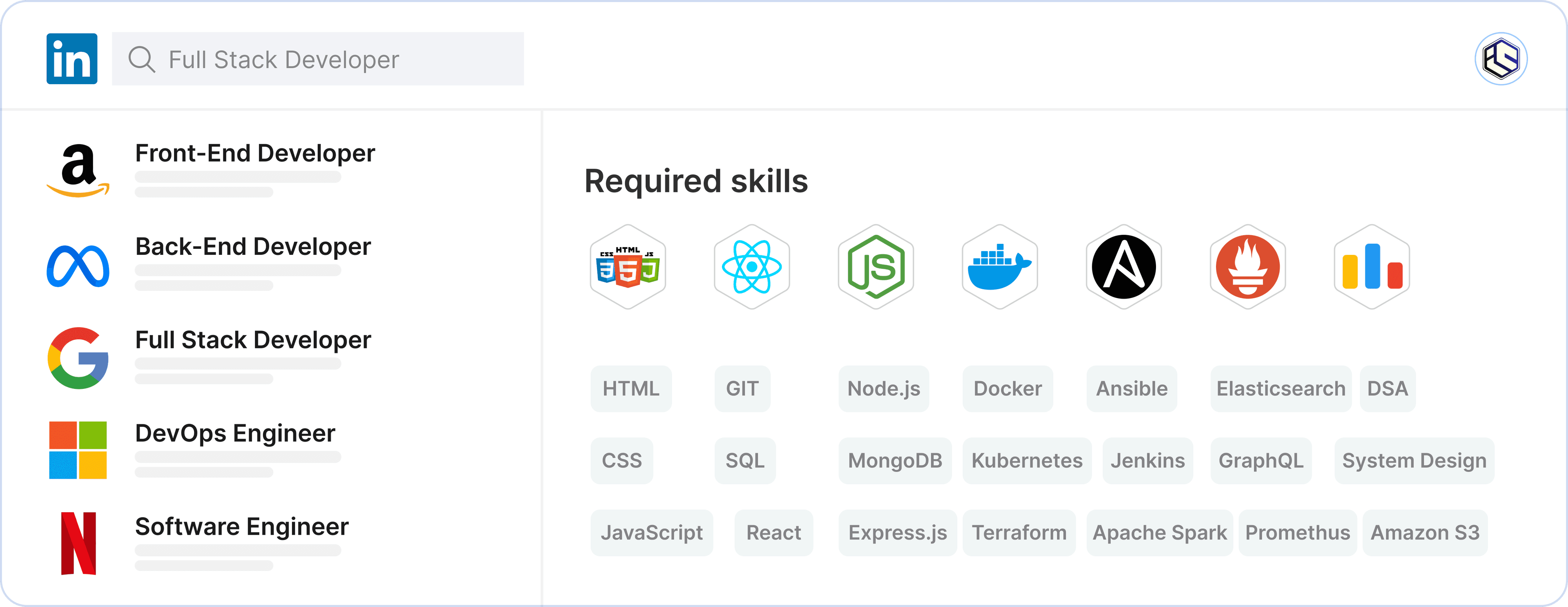1568x607 pixels.
Task: Select the CSS skill tag
Action: [621, 460]
